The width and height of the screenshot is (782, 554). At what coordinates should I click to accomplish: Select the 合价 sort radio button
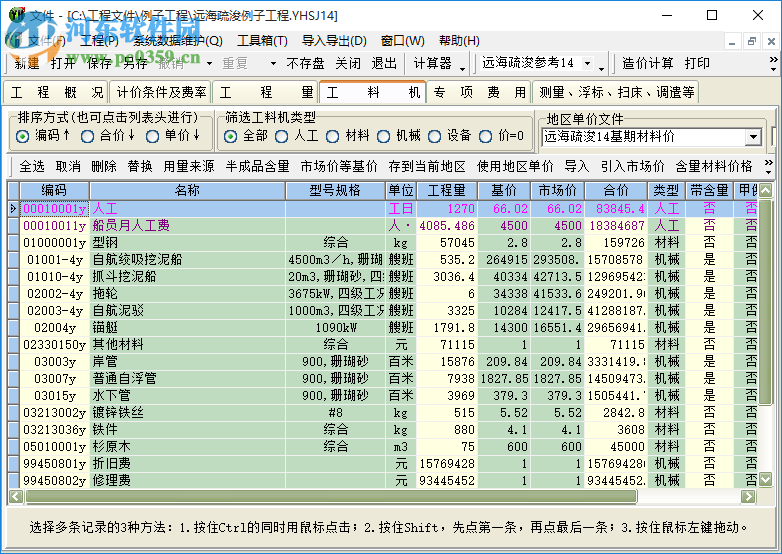pyautogui.click(x=87, y=136)
